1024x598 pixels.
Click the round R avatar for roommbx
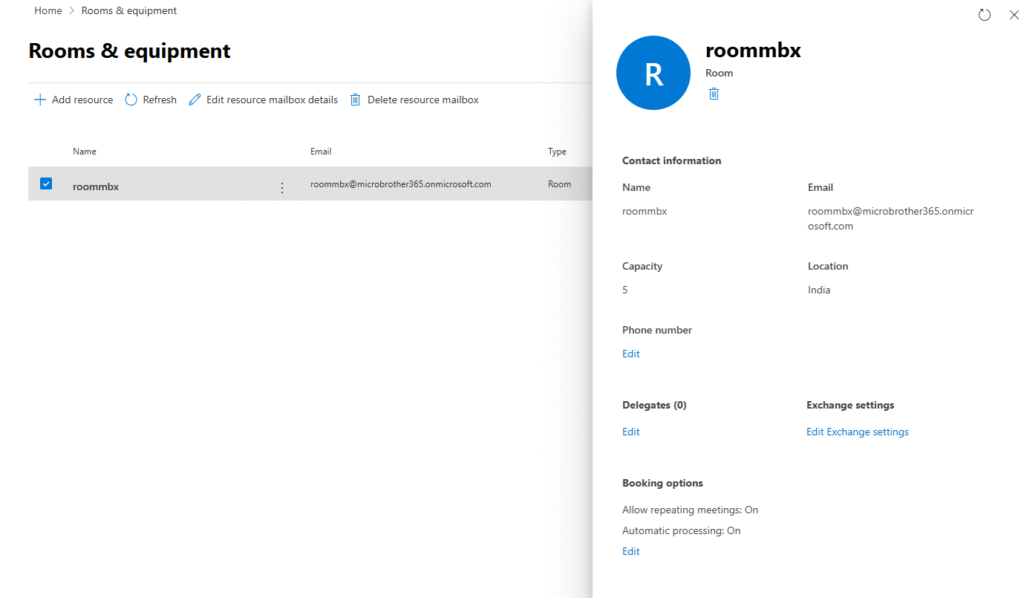coord(653,73)
